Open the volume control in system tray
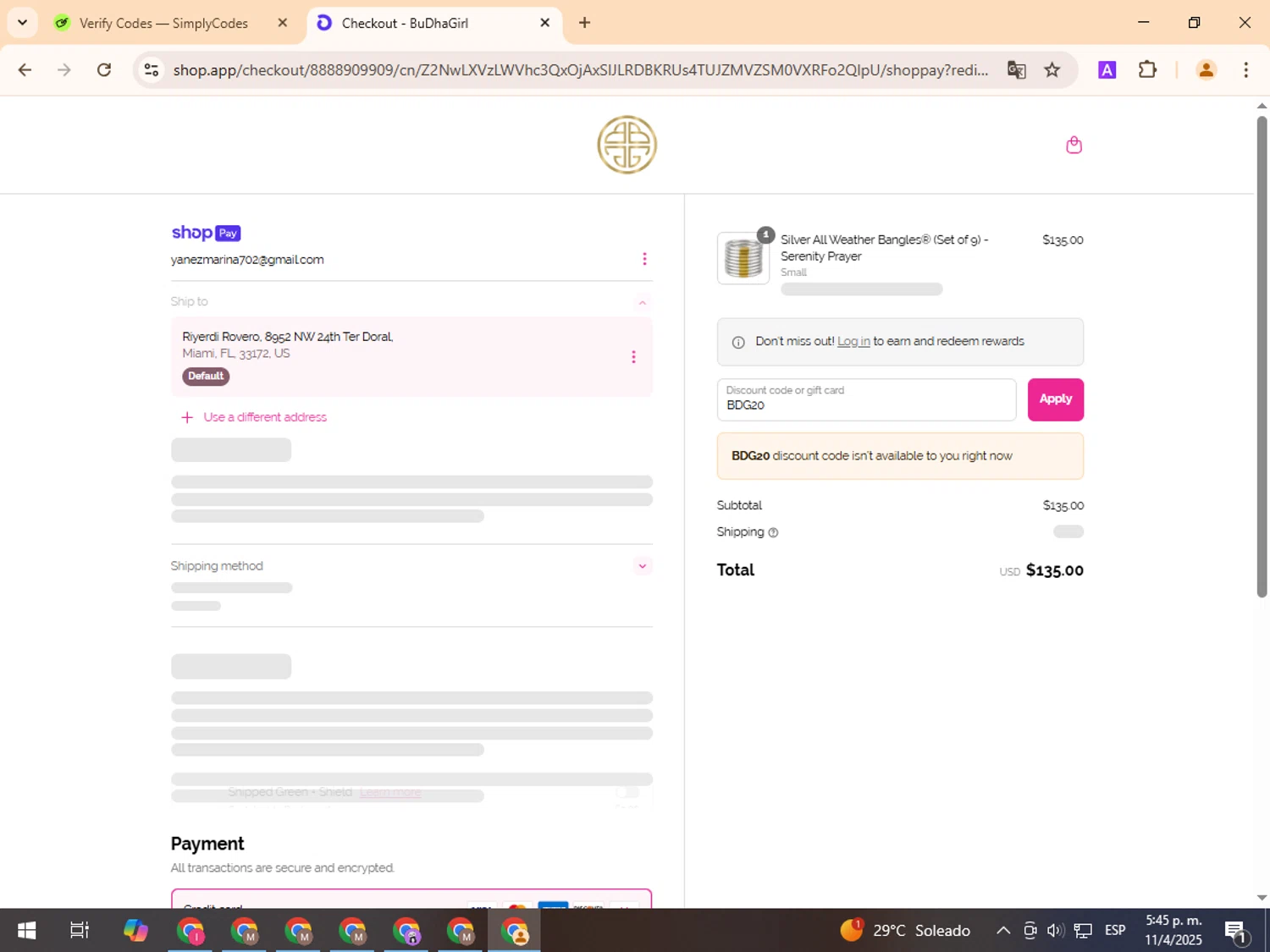 [x=1055, y=931]
